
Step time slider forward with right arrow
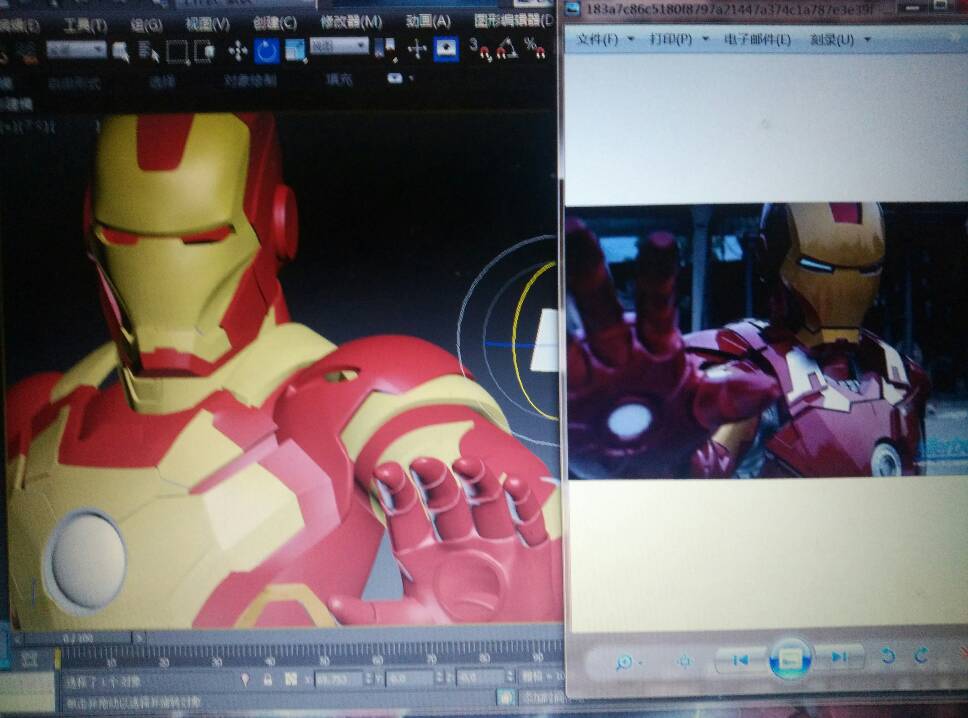(x=139, y=638)
